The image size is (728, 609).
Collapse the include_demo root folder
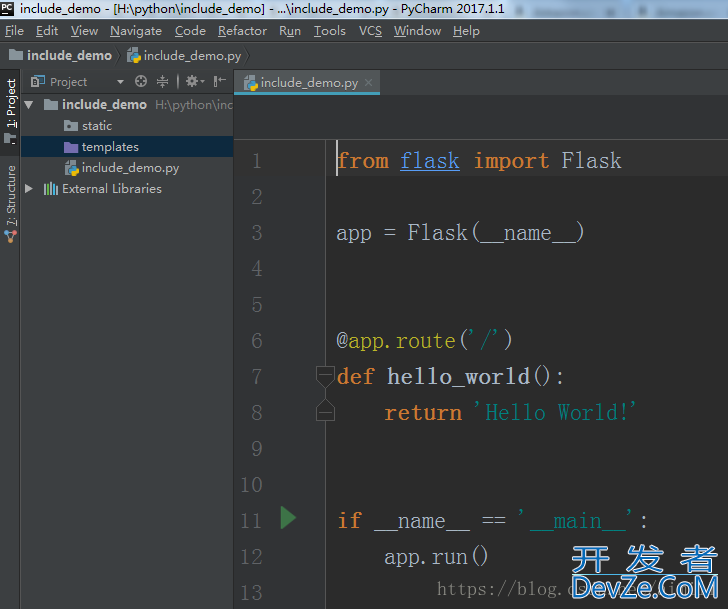point(29,105)
